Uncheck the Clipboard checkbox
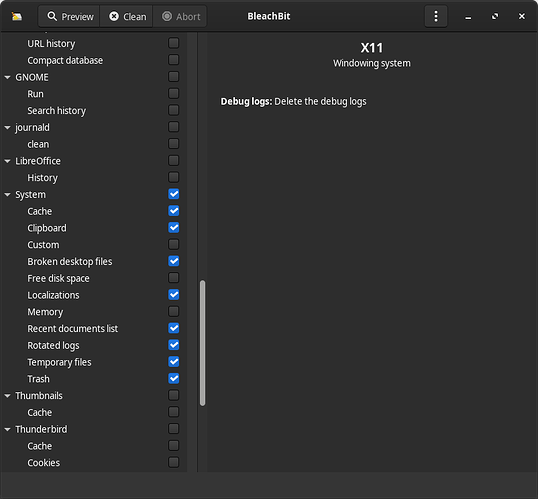 pyautogui.click(x=174, y=228)
